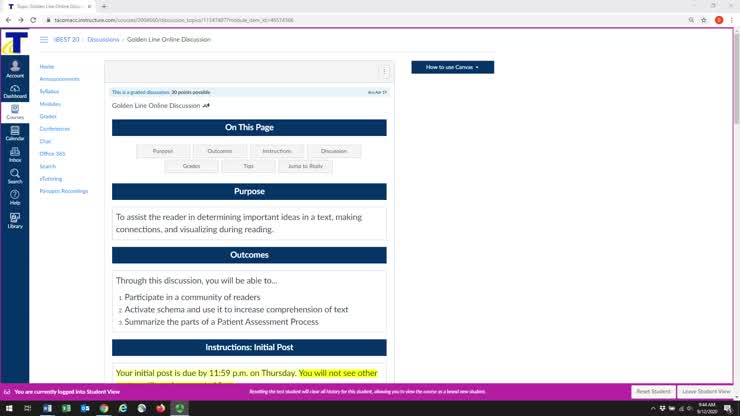Open a new browser tab

(104, 6)
